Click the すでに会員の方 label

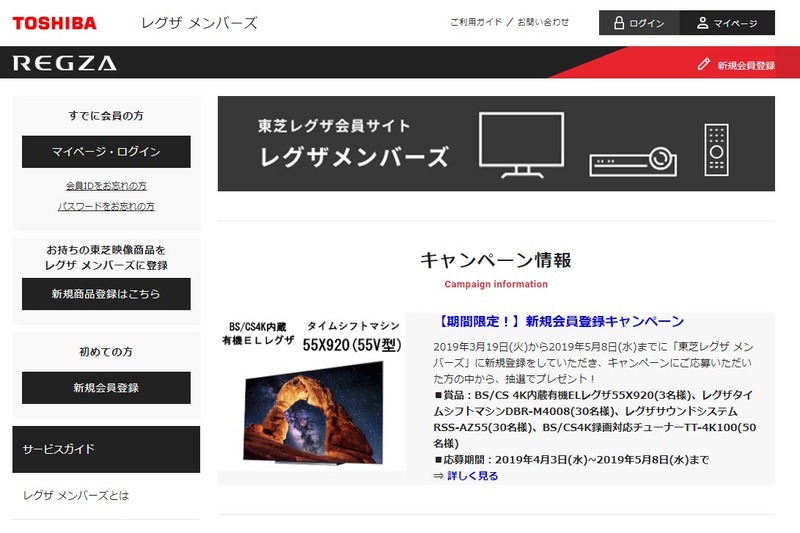pyautogui.click(x=106, y=116)
